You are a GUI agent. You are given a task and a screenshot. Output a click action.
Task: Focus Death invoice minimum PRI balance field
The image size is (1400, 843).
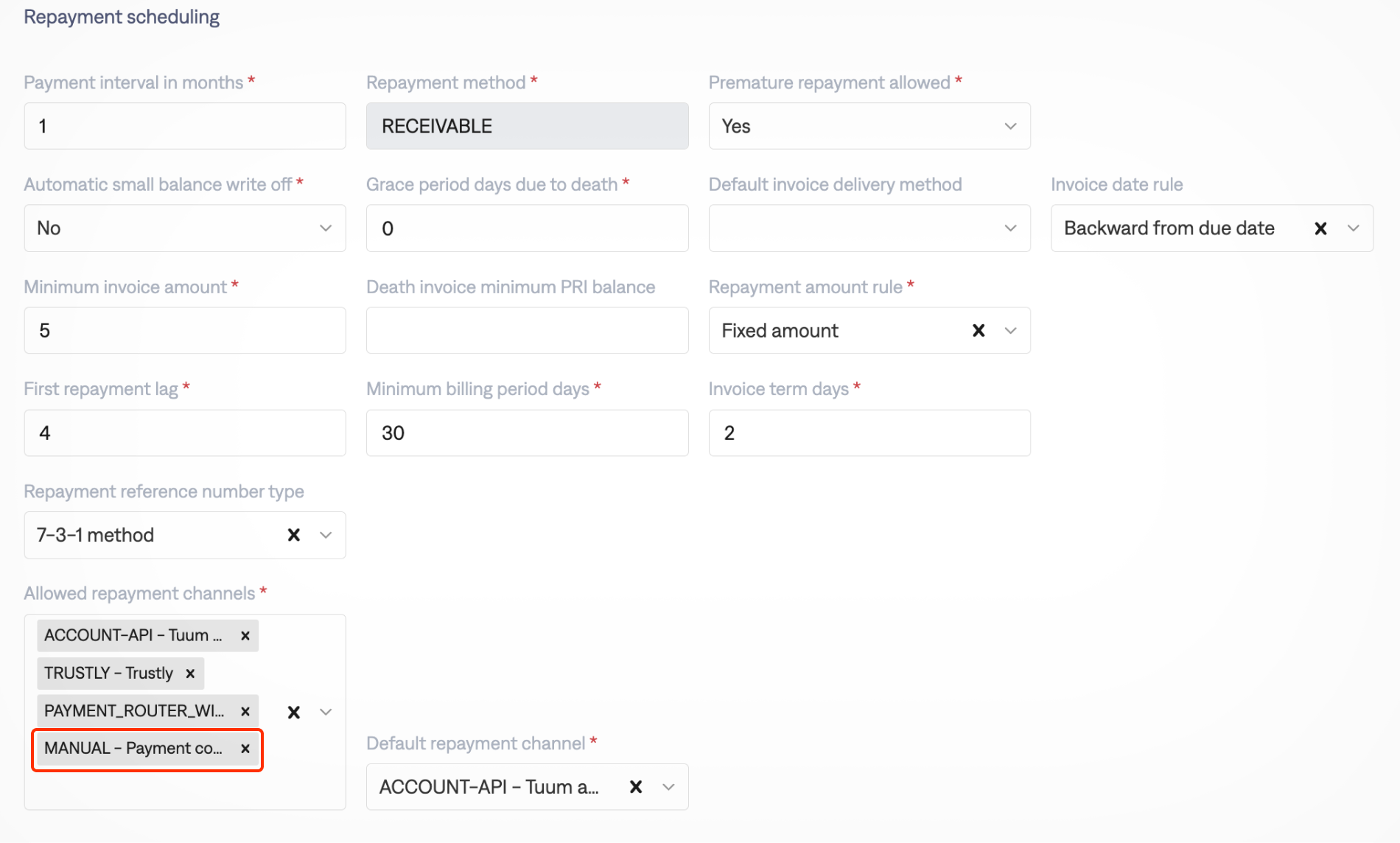[527, 331]
